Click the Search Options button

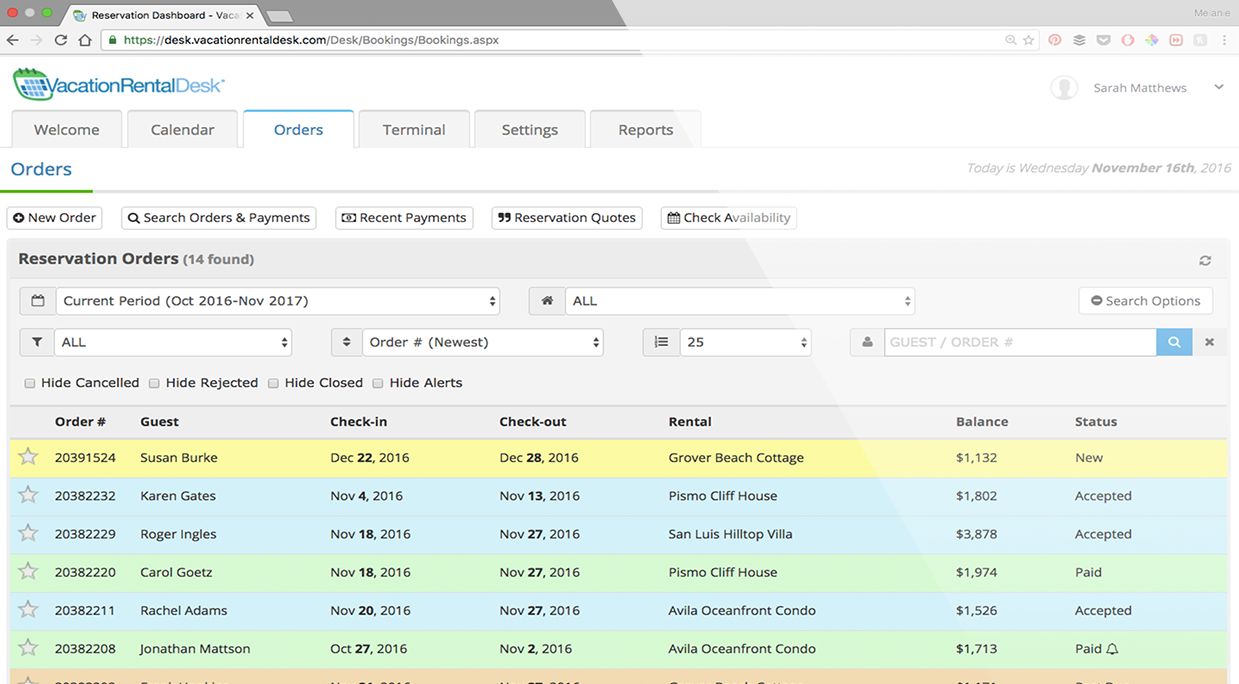[x=1146, y=301]
